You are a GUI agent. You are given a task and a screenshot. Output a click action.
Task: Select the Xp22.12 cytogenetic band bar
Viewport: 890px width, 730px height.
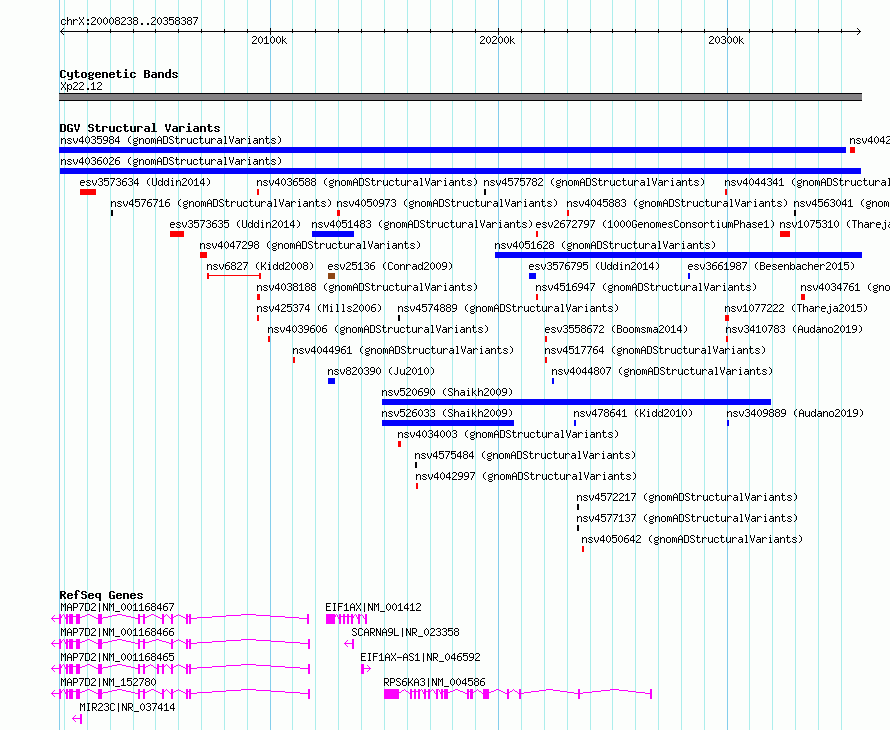460,97
